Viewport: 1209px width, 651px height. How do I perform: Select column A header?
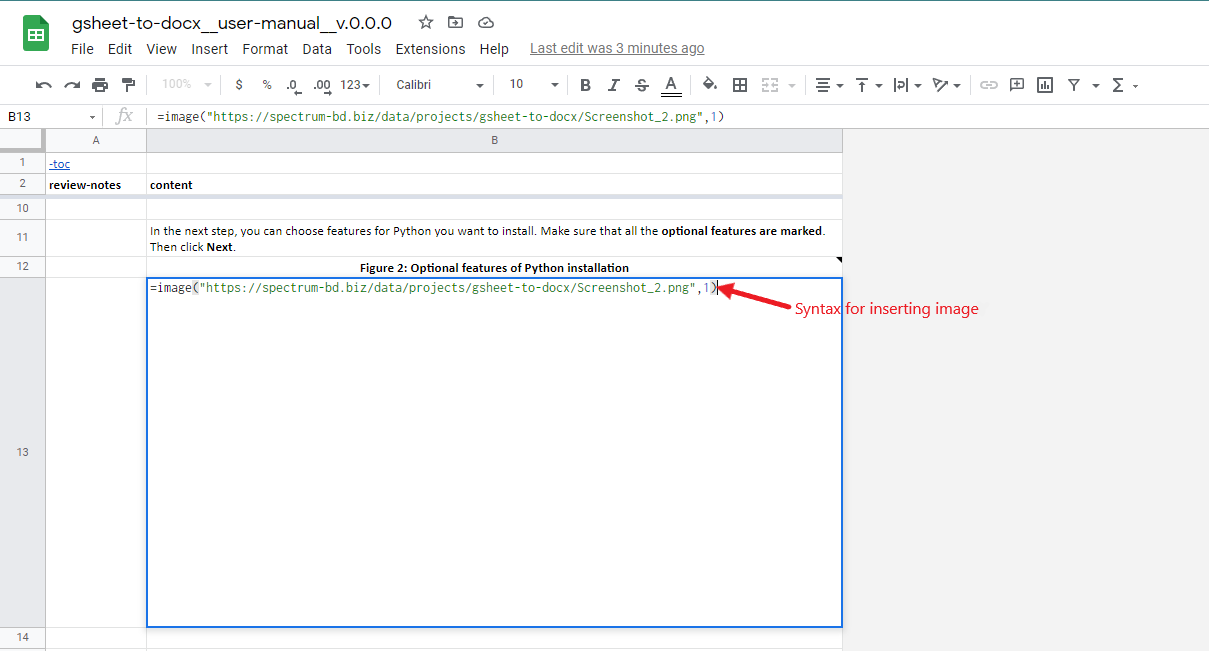click(x=96, y=141)
